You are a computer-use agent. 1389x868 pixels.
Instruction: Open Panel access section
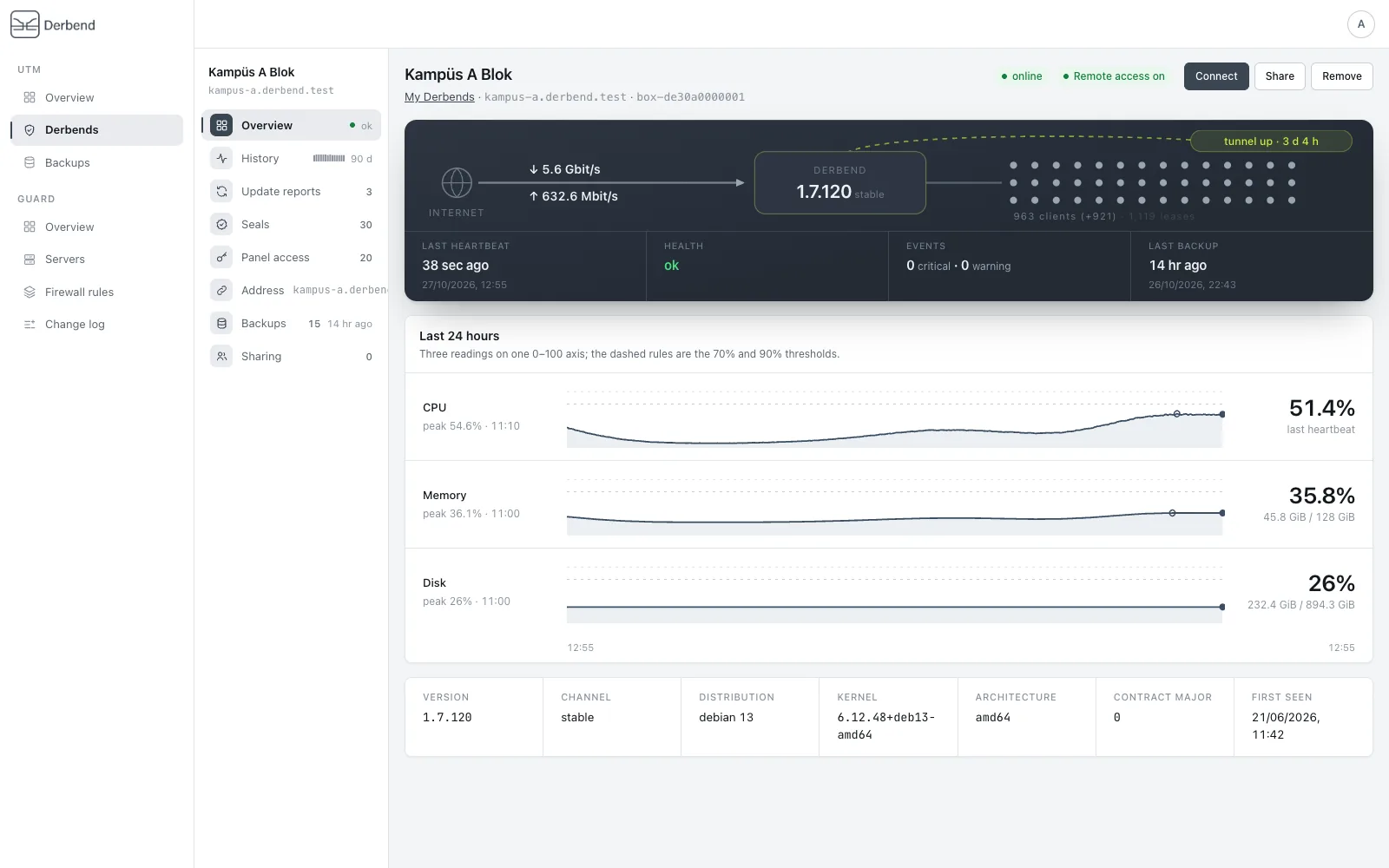pos(292,257)
